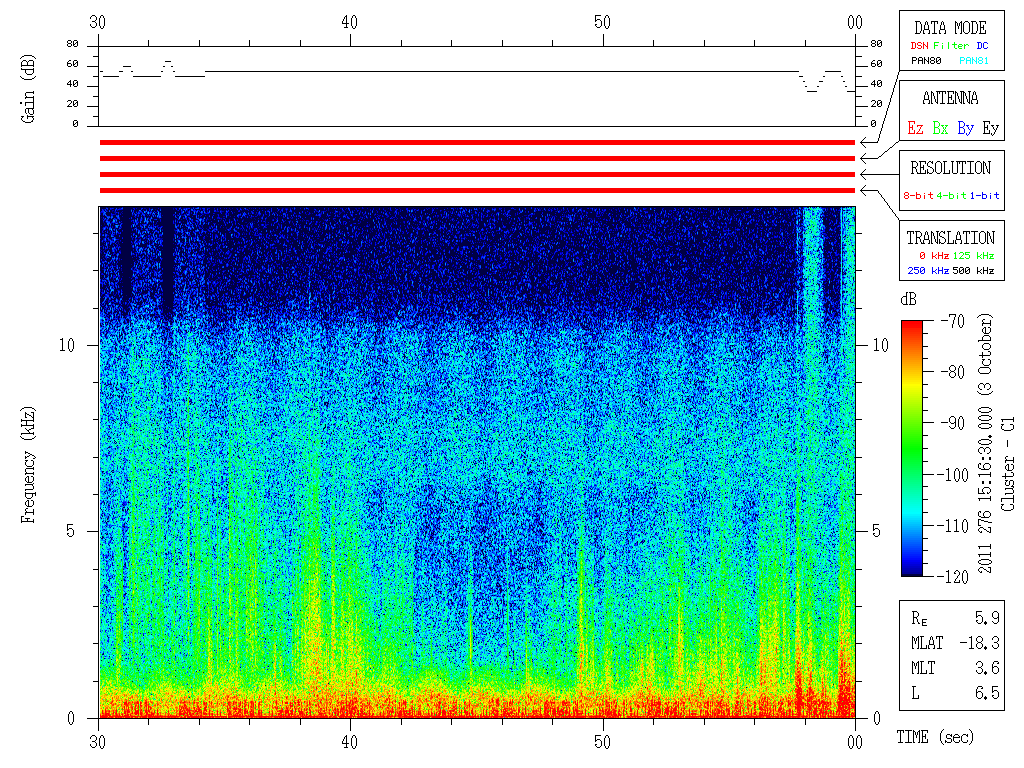The image size is (1024, 768).
Task: Click the -100 color bar value
Action: pyautogui.click(x=955, y=474)
